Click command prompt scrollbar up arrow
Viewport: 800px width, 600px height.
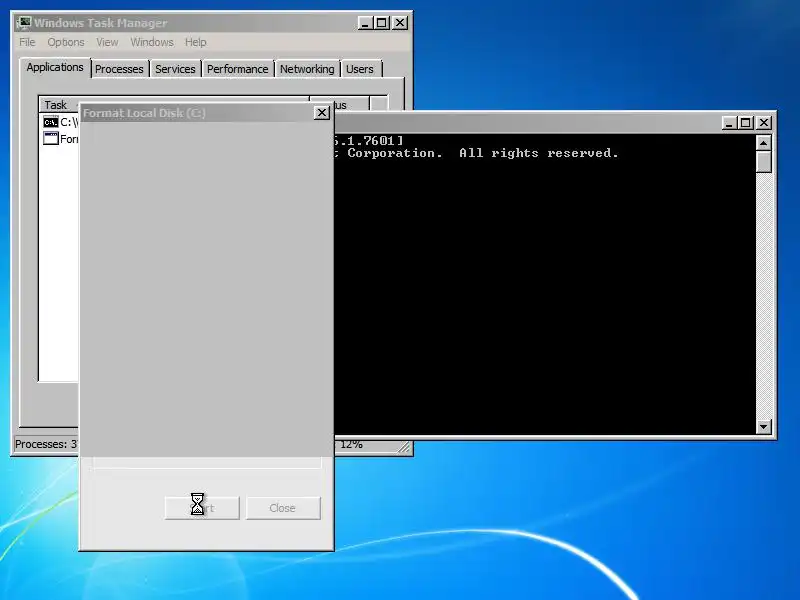coord(763,143)
